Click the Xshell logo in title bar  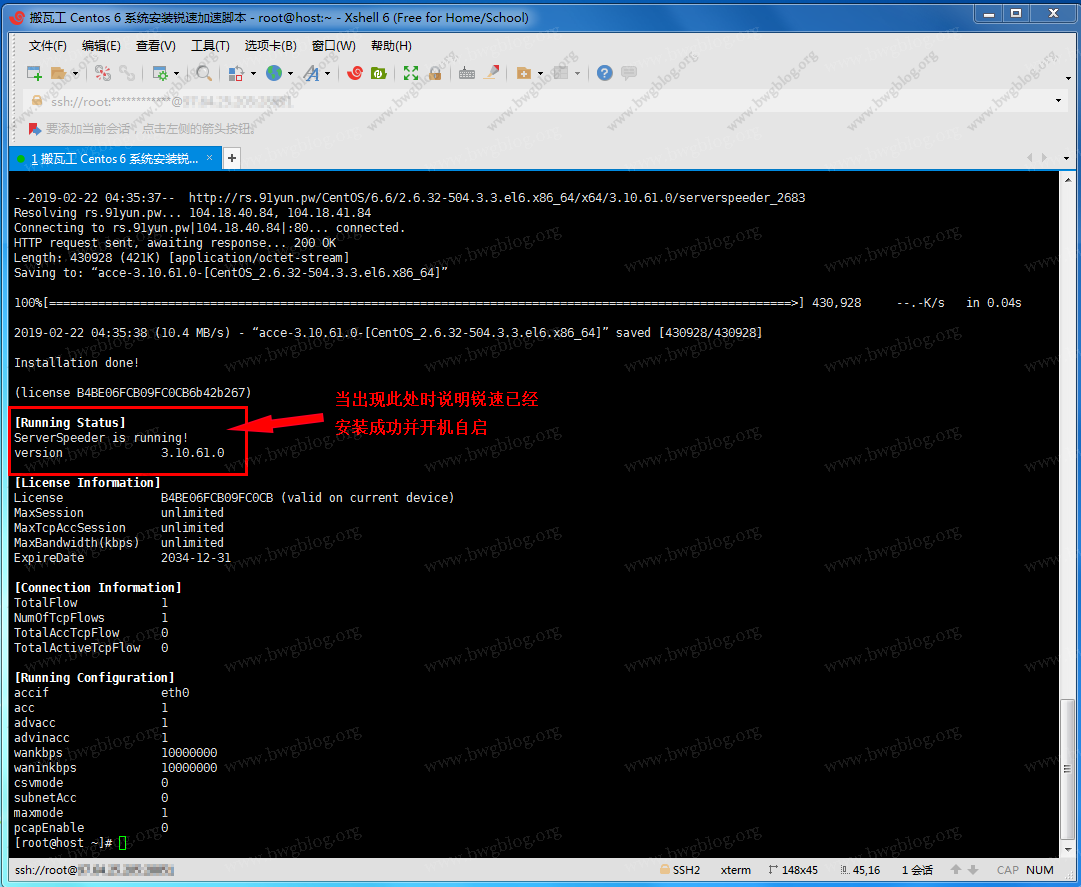19,18
